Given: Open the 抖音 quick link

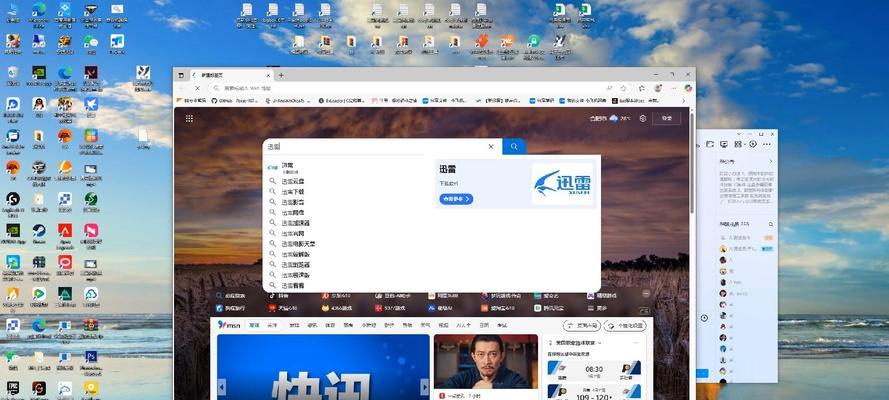Looking at the screenshot, I should tap(278, 296).
